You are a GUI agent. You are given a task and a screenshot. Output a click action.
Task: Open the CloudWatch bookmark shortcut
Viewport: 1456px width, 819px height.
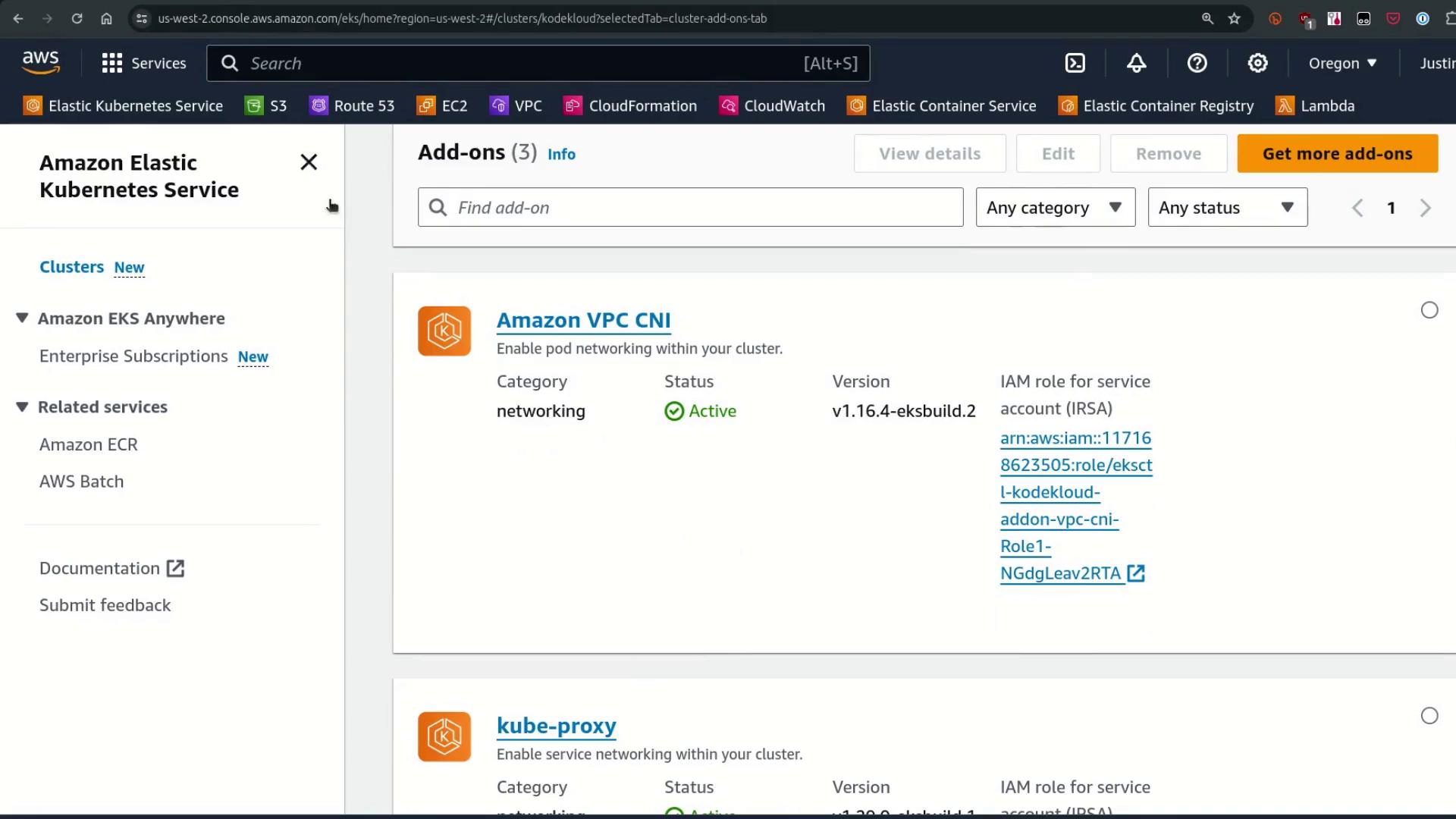click(773, 106)
